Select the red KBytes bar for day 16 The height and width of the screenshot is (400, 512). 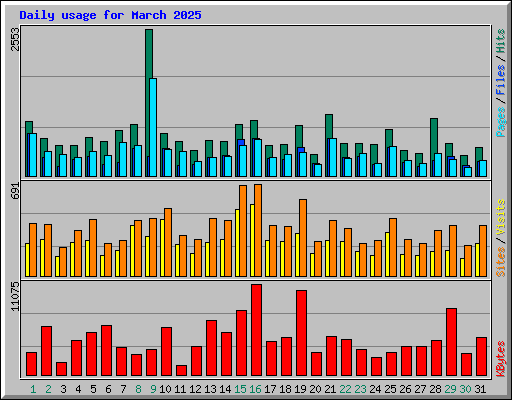pos(256,330)
